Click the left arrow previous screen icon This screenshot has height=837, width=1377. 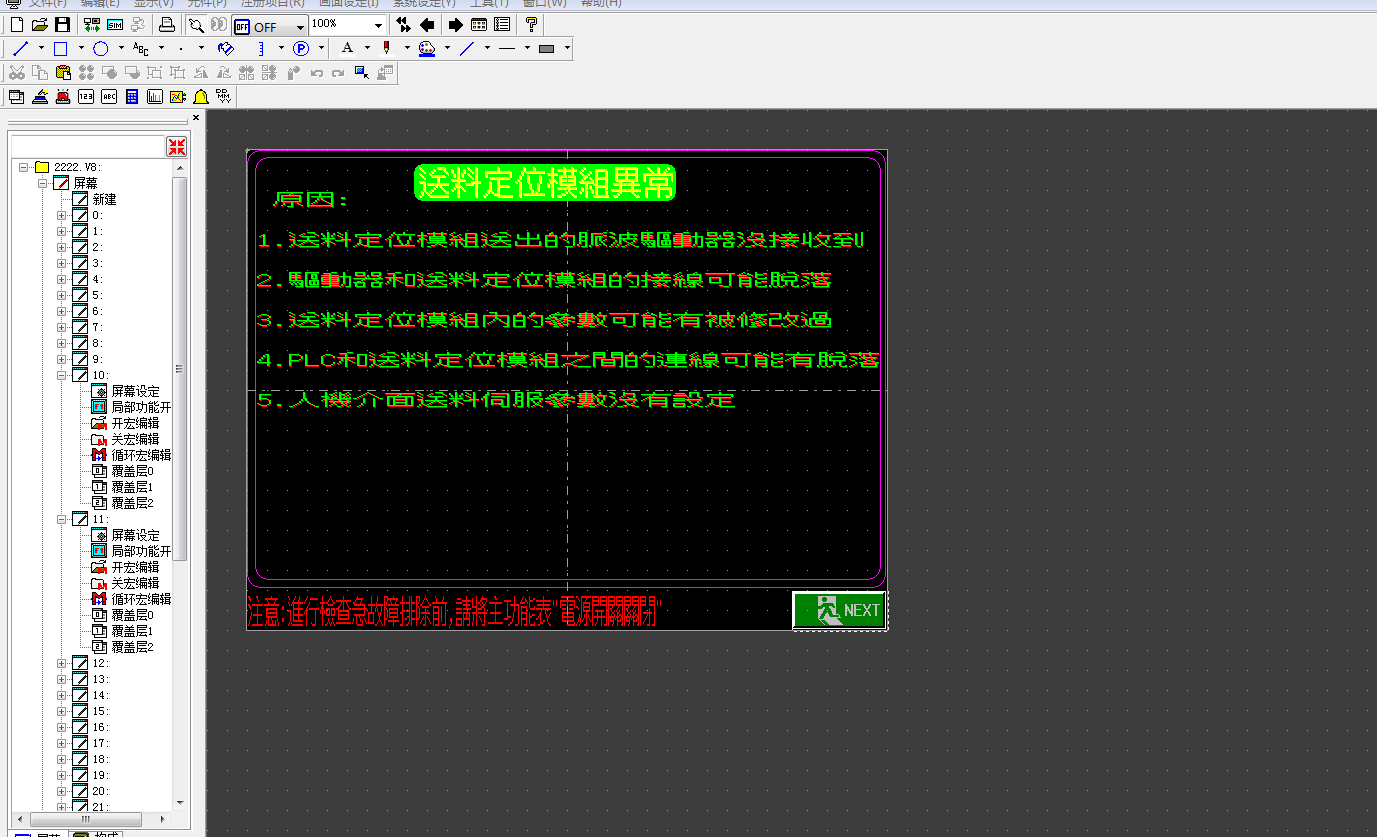427,25
